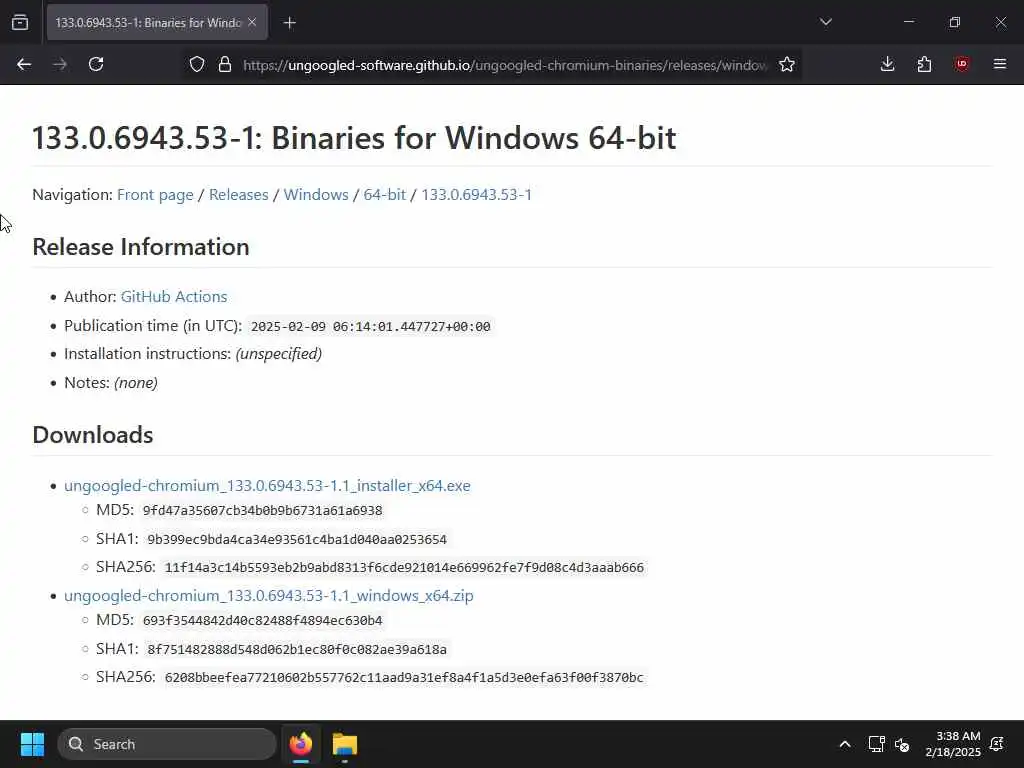Open tracking protection shield panel
This screenshot has width=1024, height=768.
click(197, 64)
